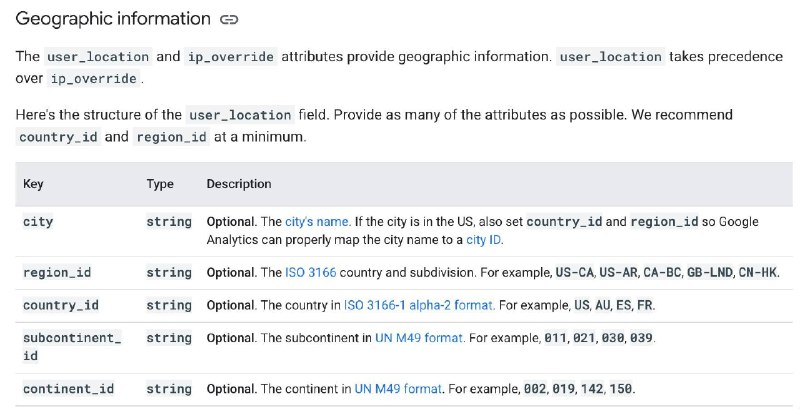Click the region_id key in table
The height and width of the screenshot is (409, 800).
[x=57, y=272]
